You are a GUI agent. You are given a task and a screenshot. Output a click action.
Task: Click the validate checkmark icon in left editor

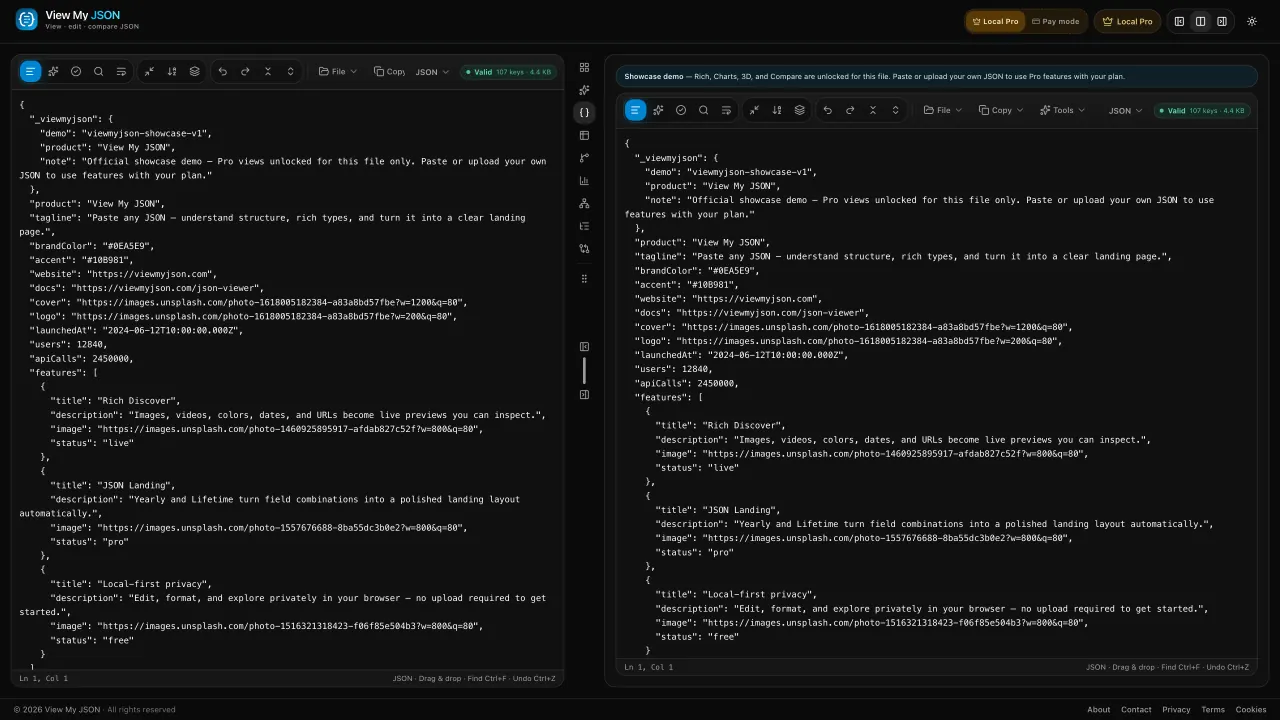[76, 71]
